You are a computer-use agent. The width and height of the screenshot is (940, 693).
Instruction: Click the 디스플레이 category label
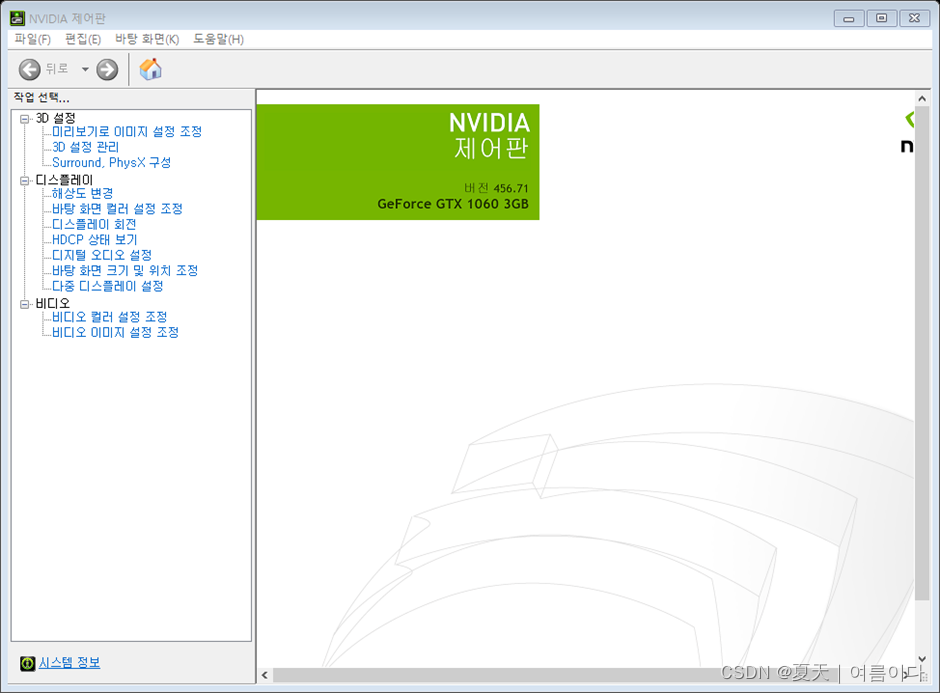tap(64, 180)
